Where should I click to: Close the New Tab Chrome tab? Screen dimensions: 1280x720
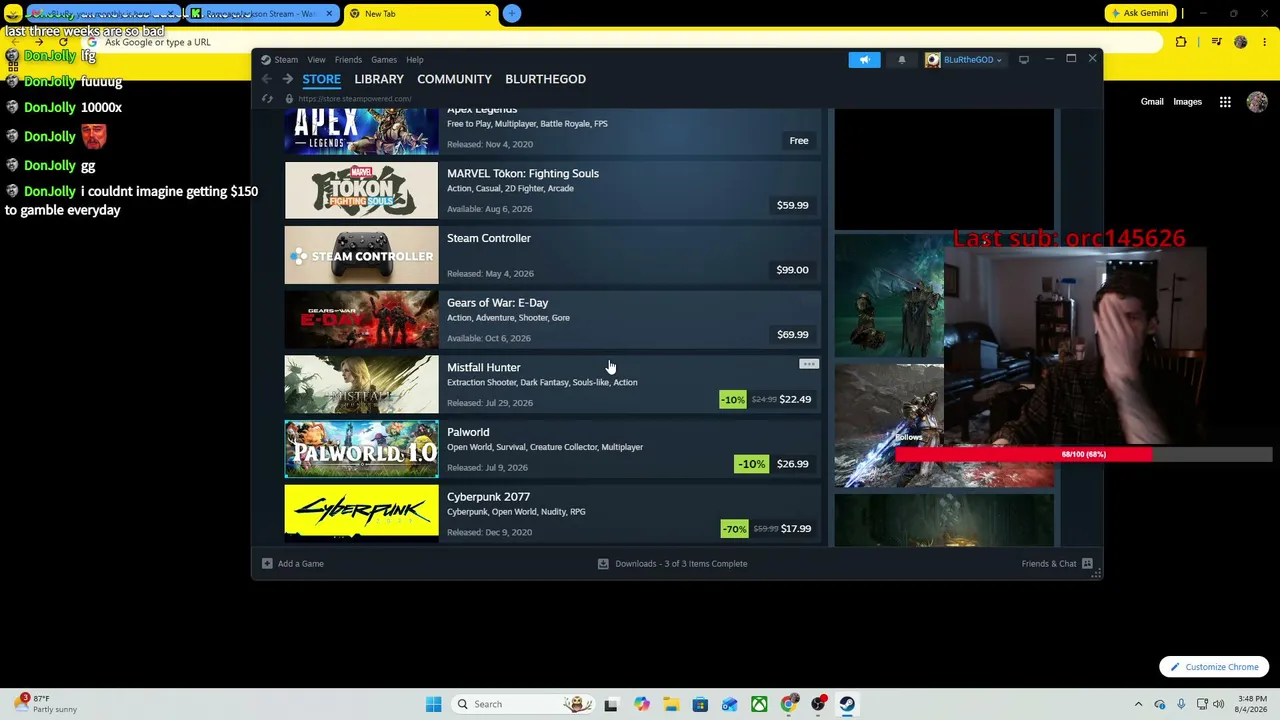click(x=488, y=14)
